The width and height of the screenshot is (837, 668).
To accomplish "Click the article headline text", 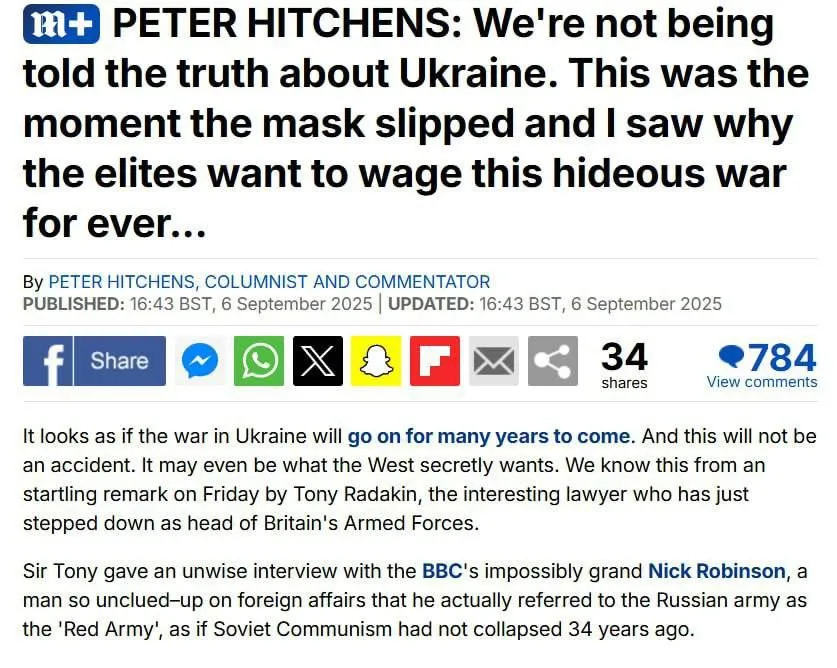I will pyautogui.click(x=416, y=123).
